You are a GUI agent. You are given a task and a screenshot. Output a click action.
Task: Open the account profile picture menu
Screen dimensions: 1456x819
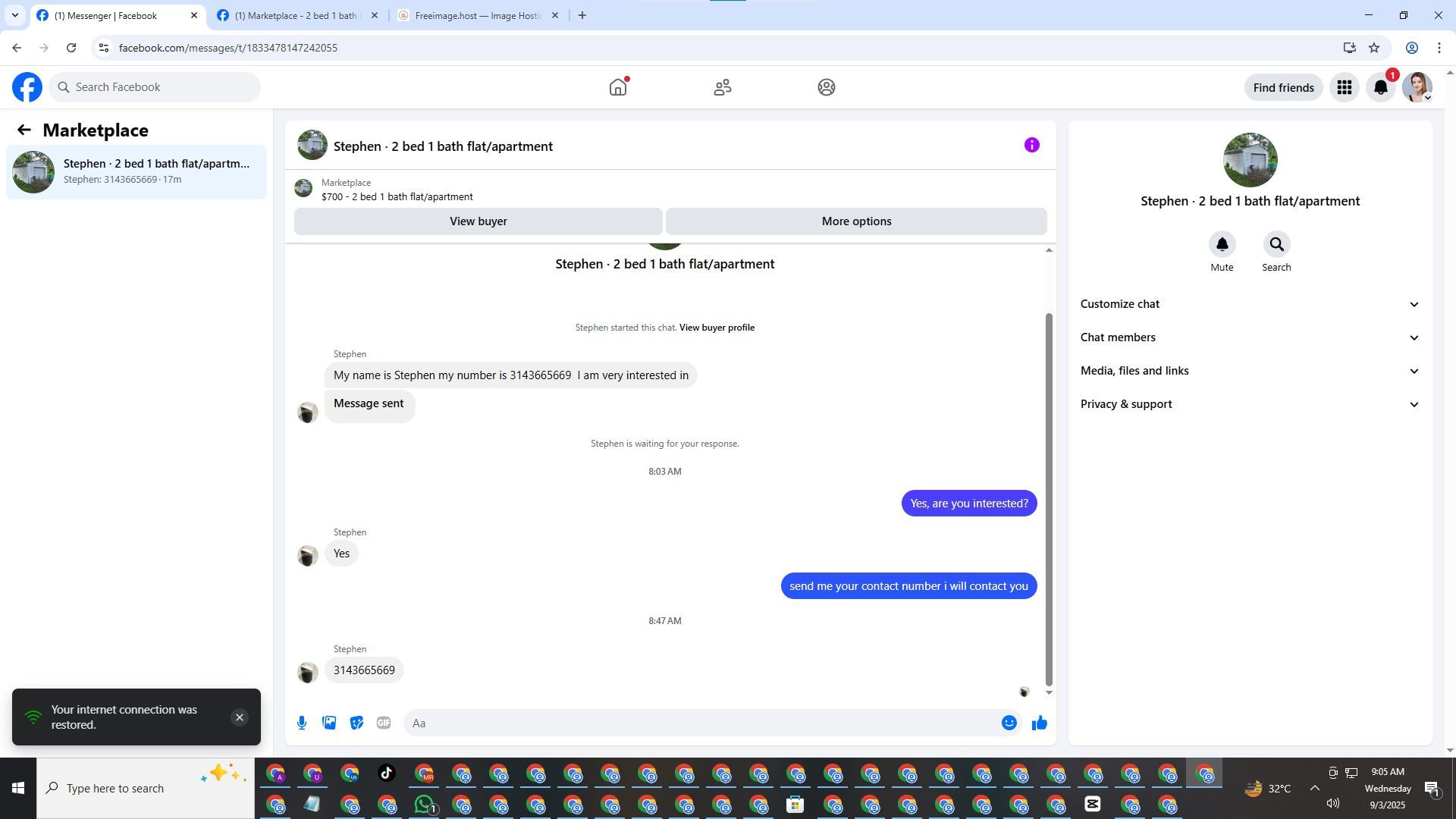pyautogui.click(x=1417, y=87)
